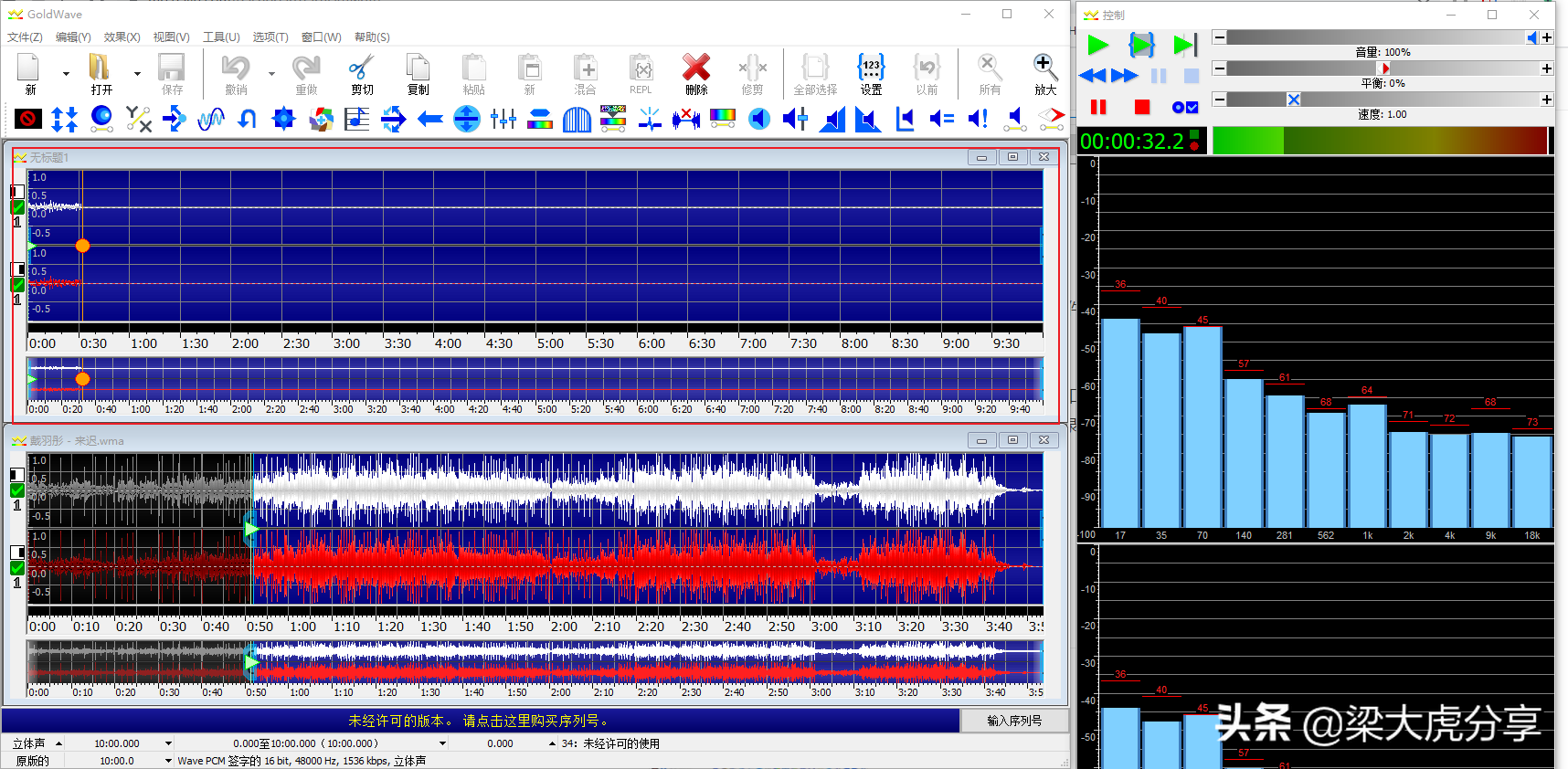Click the green Play button in Control window
Viewport: 1568px width, 769px height.
pyautogui.click(x=1098, y=45)
